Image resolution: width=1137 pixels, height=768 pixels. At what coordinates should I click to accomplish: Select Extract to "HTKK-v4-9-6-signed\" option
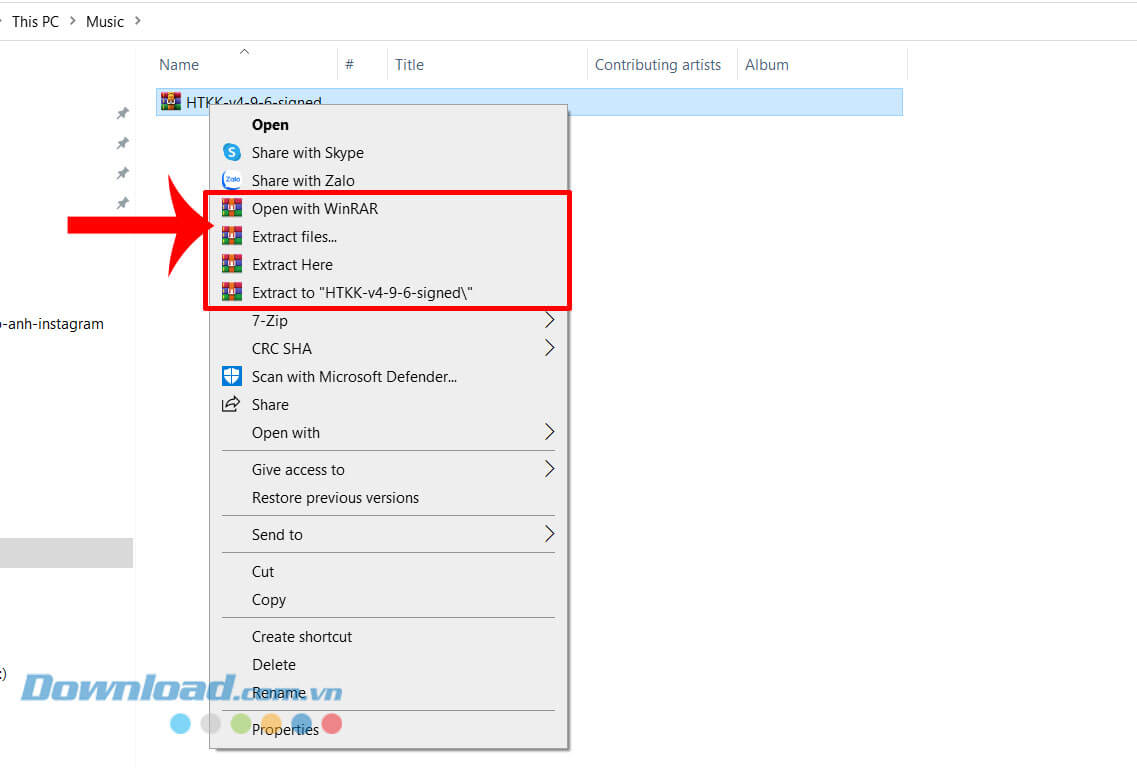click(x=362, y=293)
